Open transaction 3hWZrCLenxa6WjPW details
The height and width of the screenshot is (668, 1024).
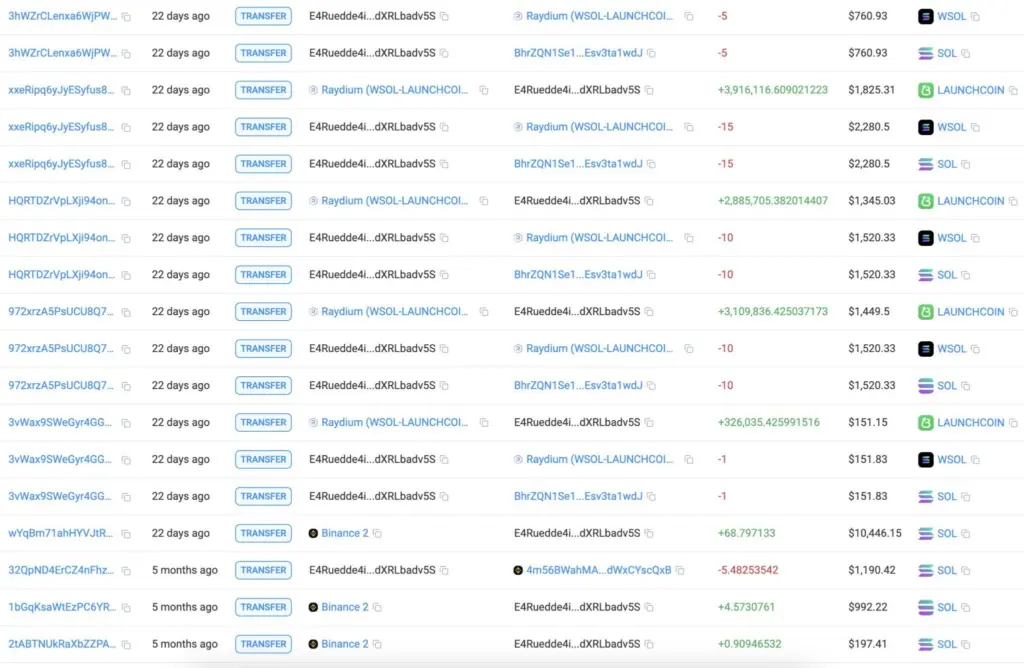[60, 16]
